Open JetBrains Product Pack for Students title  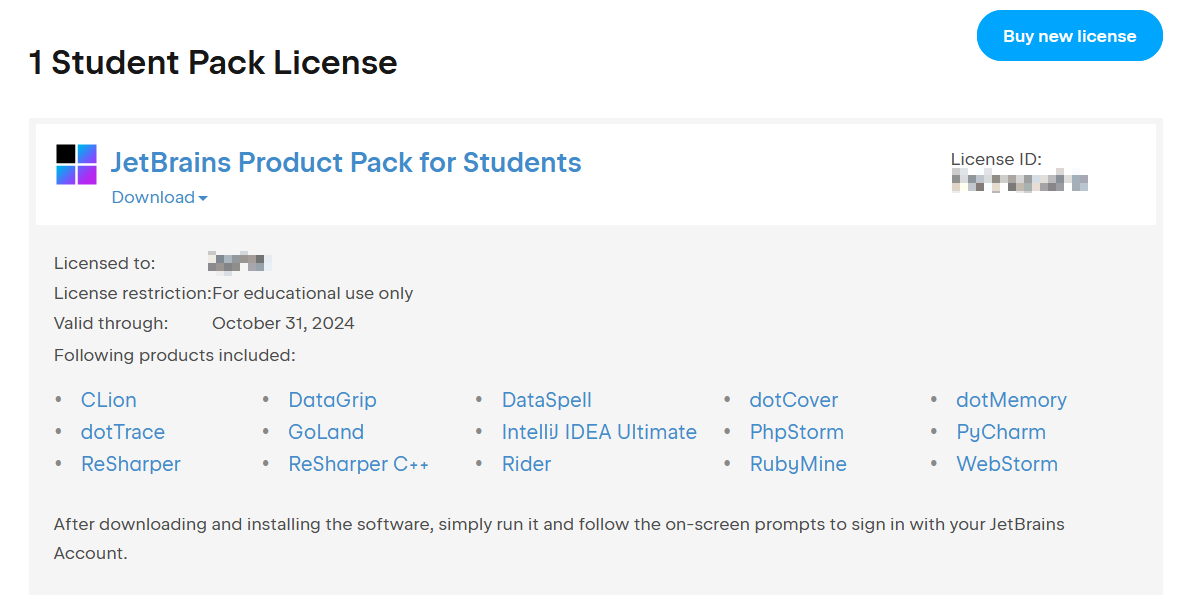[x=345, y=162]
